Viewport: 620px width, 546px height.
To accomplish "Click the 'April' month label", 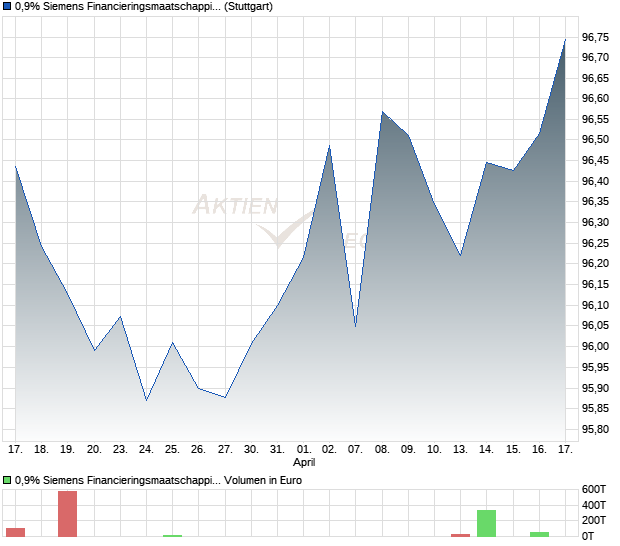I will 304,463.
